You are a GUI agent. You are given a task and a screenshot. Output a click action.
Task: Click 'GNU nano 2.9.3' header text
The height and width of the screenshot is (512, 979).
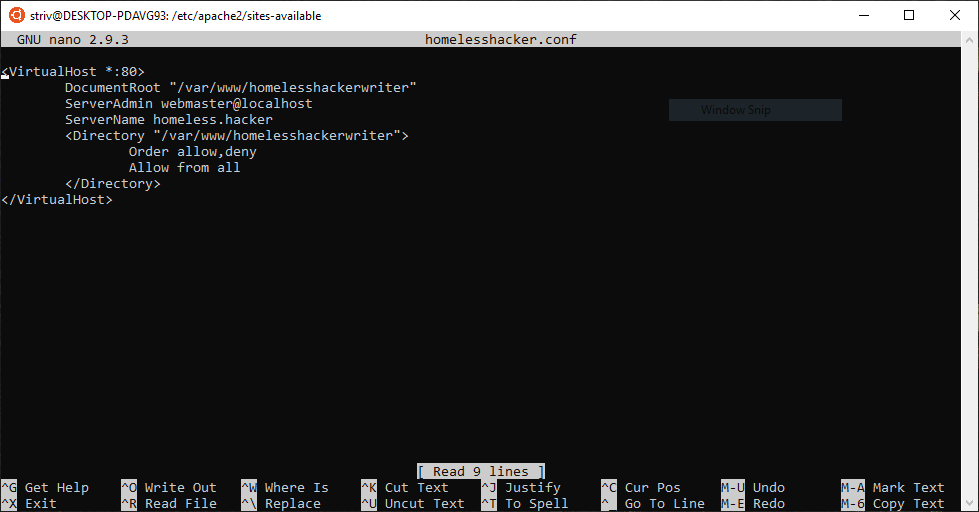pyautogui.click(x=72, y=39)
